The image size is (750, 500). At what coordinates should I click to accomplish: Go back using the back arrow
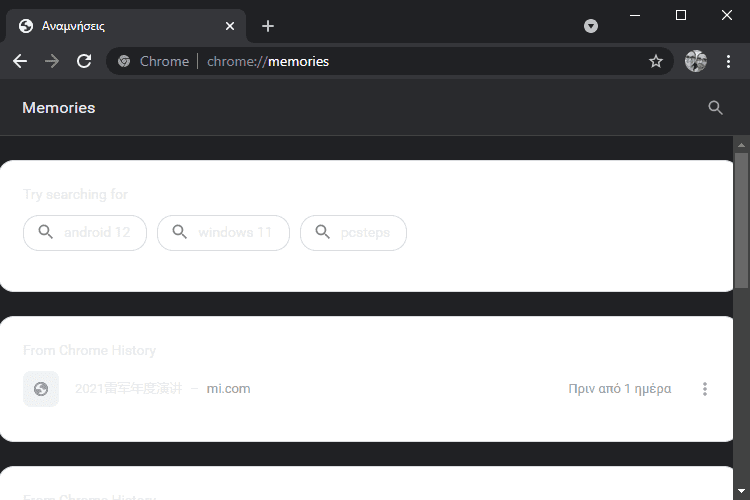coord(20,61)
